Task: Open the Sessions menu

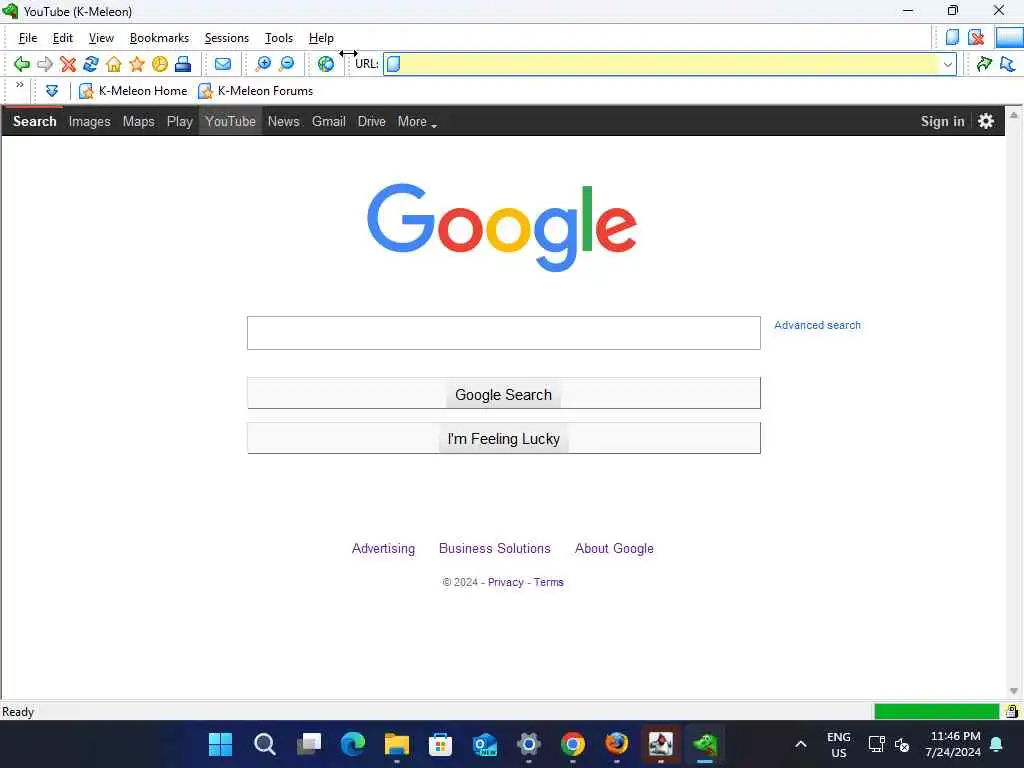Action: tap(227, 38)
